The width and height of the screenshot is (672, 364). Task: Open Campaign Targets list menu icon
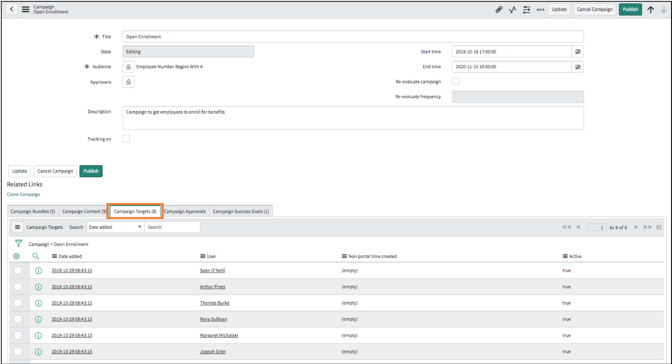tap(18, 227)
